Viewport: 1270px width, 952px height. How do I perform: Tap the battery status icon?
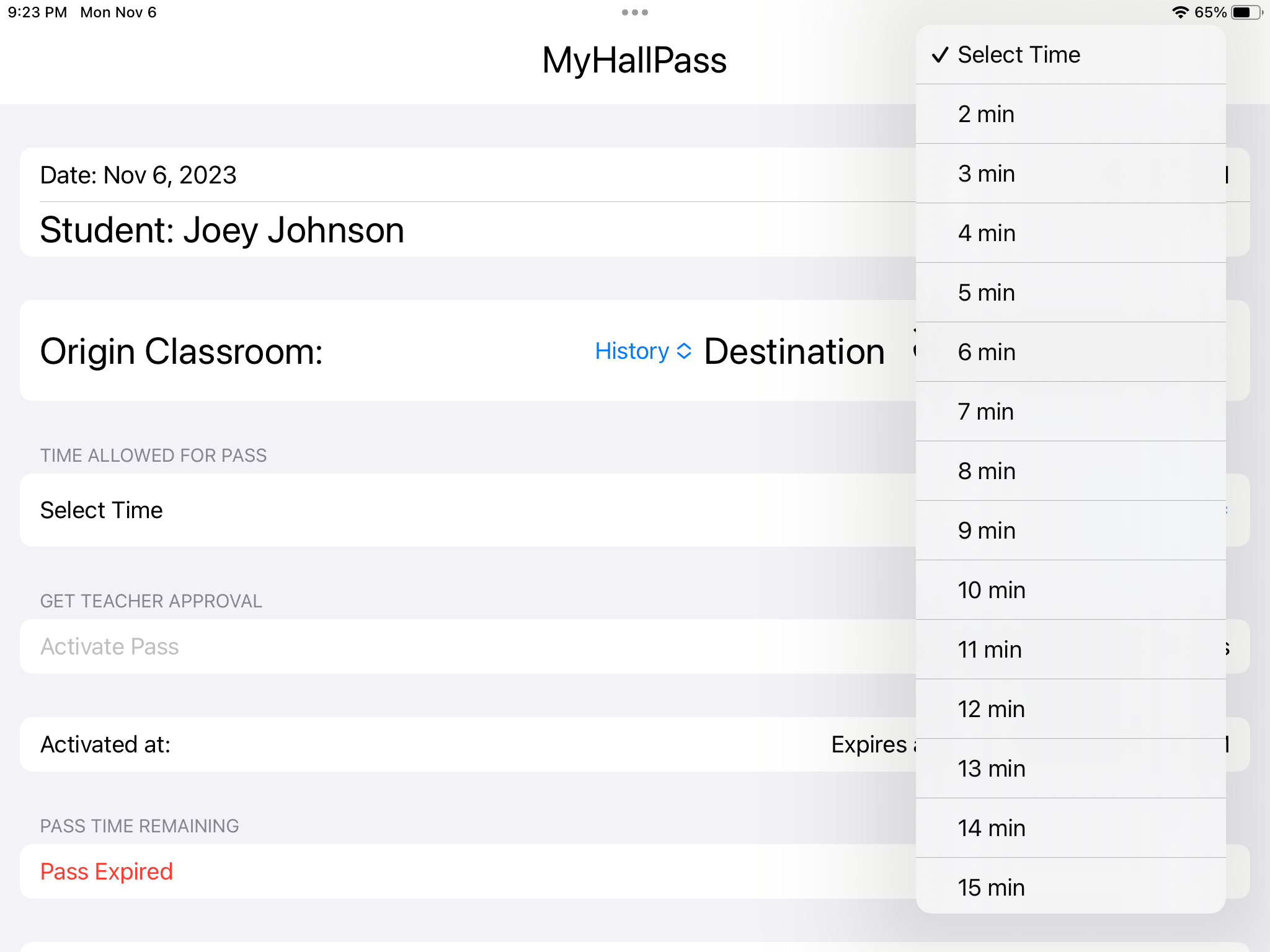(1247, 12)
